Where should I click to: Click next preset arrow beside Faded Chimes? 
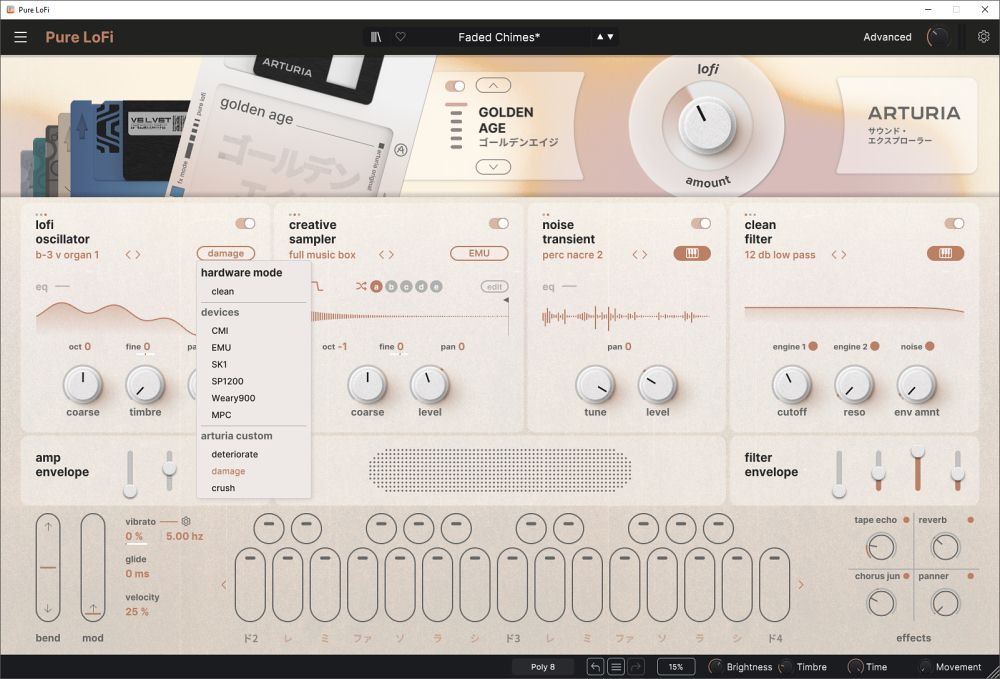[x=610, y=37]
